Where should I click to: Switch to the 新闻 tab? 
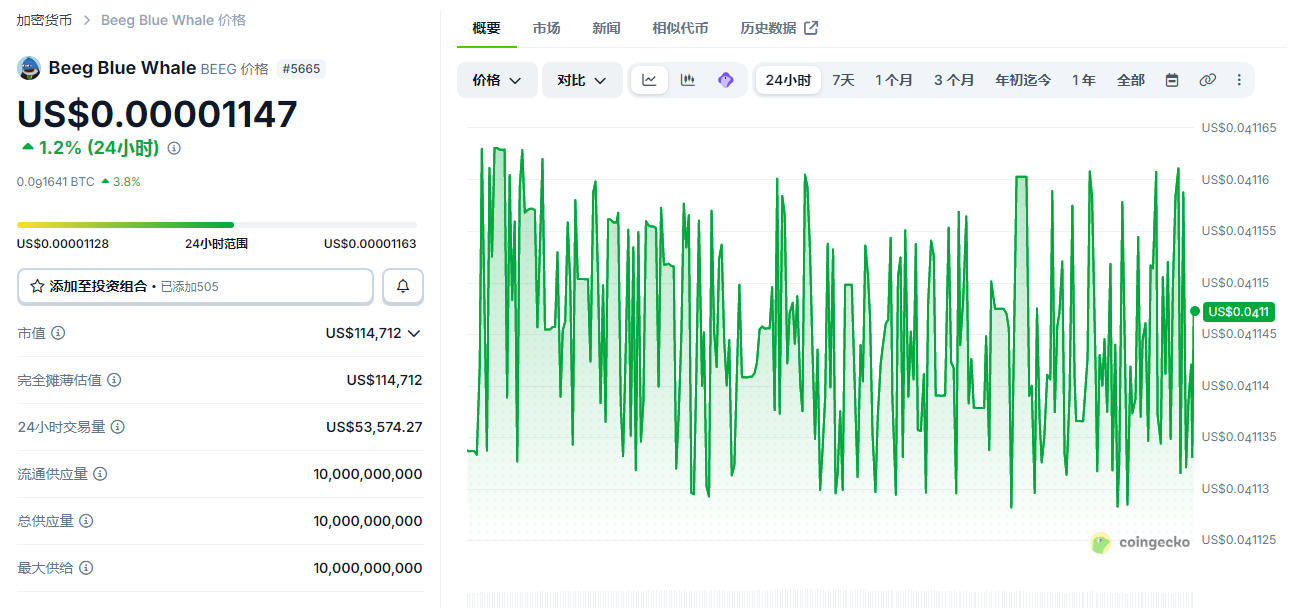(606, 28)
